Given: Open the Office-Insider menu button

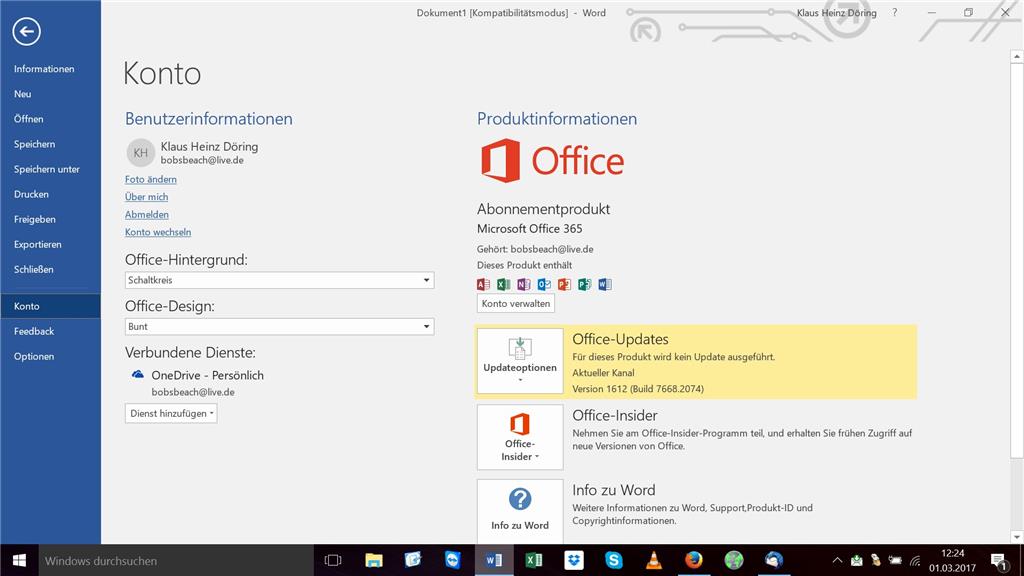Looking at the screenshot, I should 520,437.
